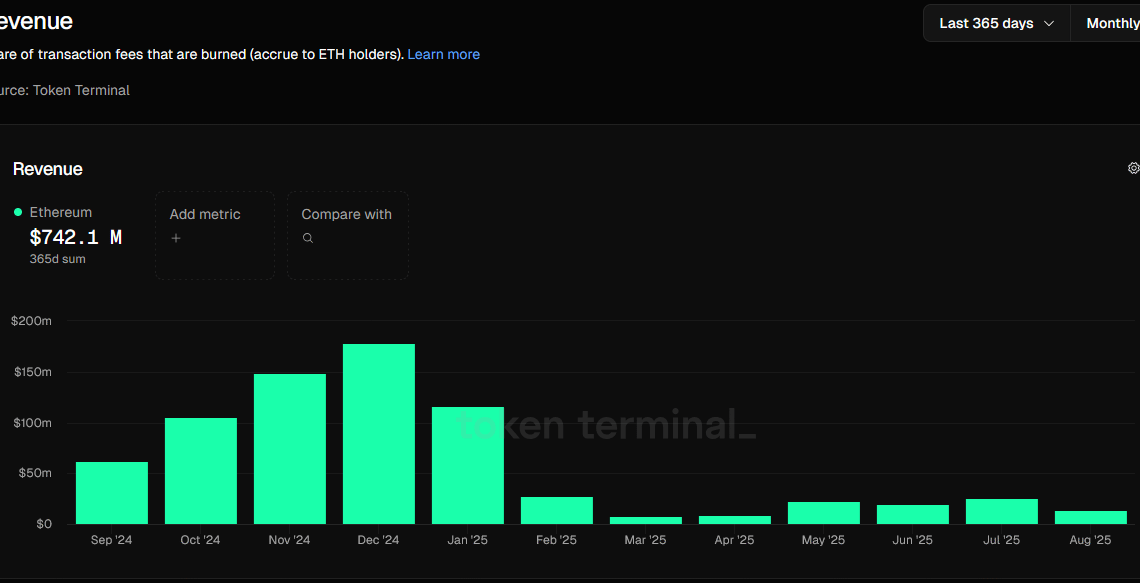Screen dimensions: 1140x583
Task: Click the Aug '25 axis label
Action: tap(1091, 540)
